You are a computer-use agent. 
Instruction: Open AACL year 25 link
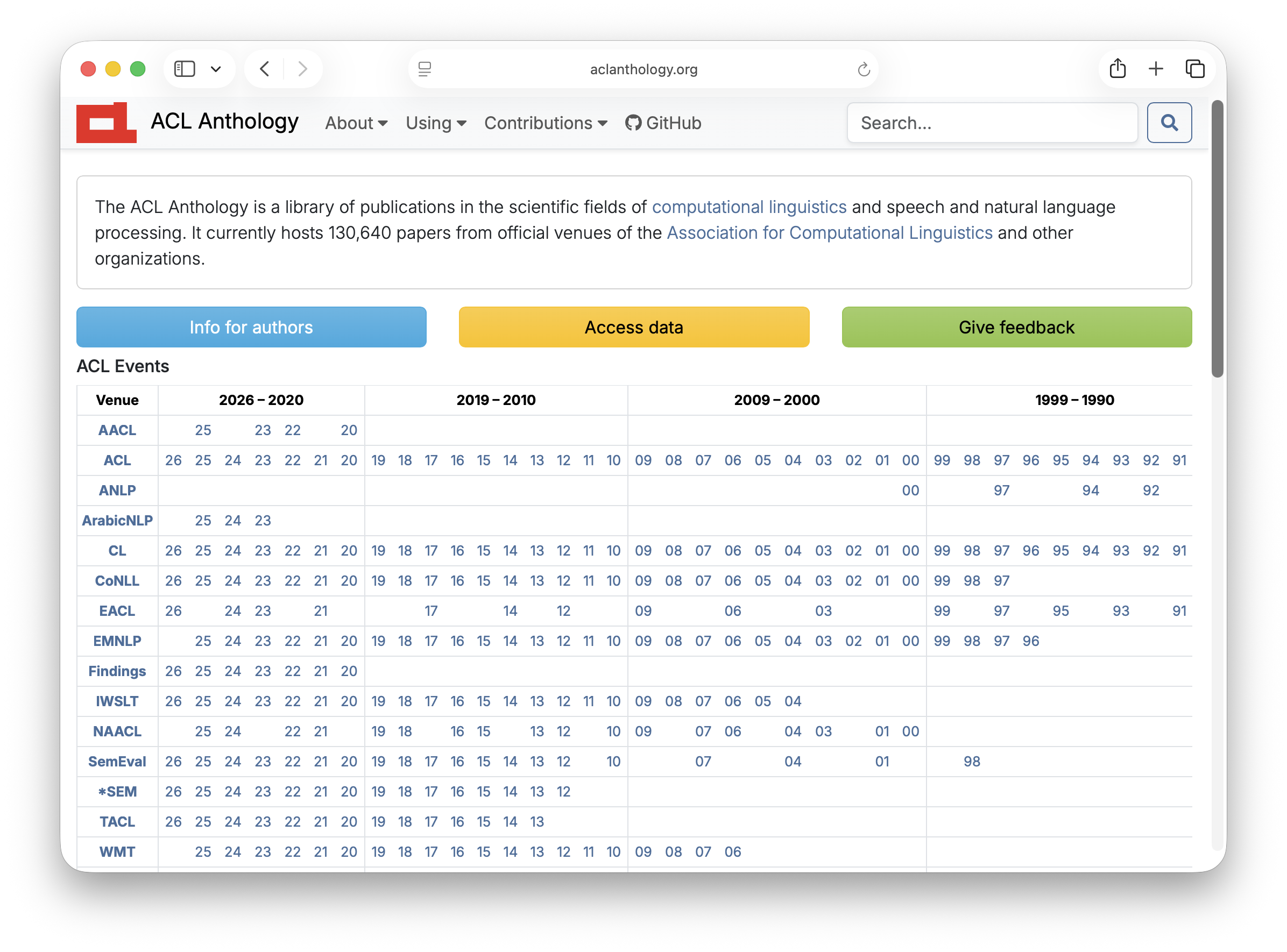(x=203, y=430)
